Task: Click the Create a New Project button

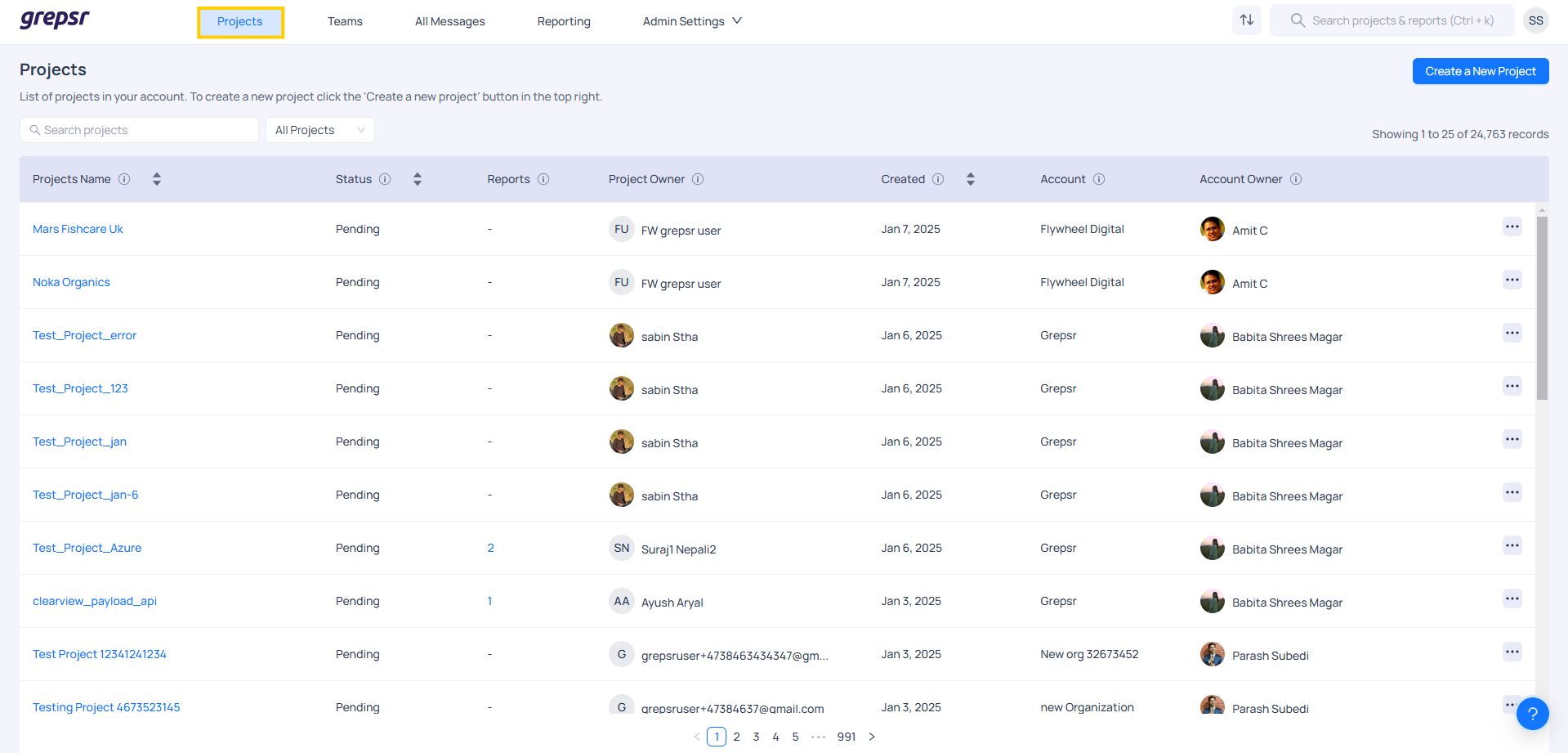Action: (x=1480, y=71)
